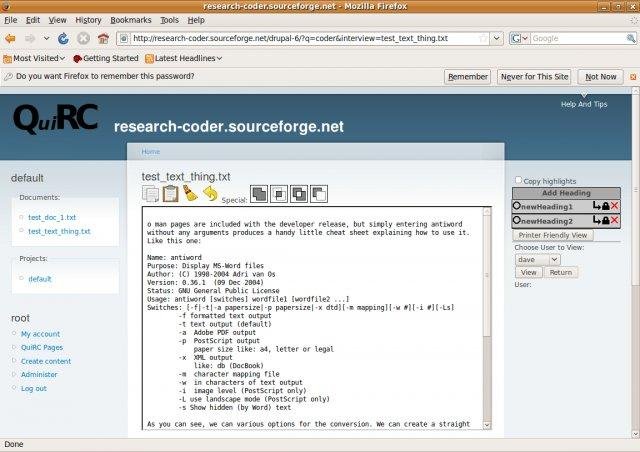Click the clipboard paste icon
The image size is (640, 452).
pyautogui.click(x=170, y=194)
